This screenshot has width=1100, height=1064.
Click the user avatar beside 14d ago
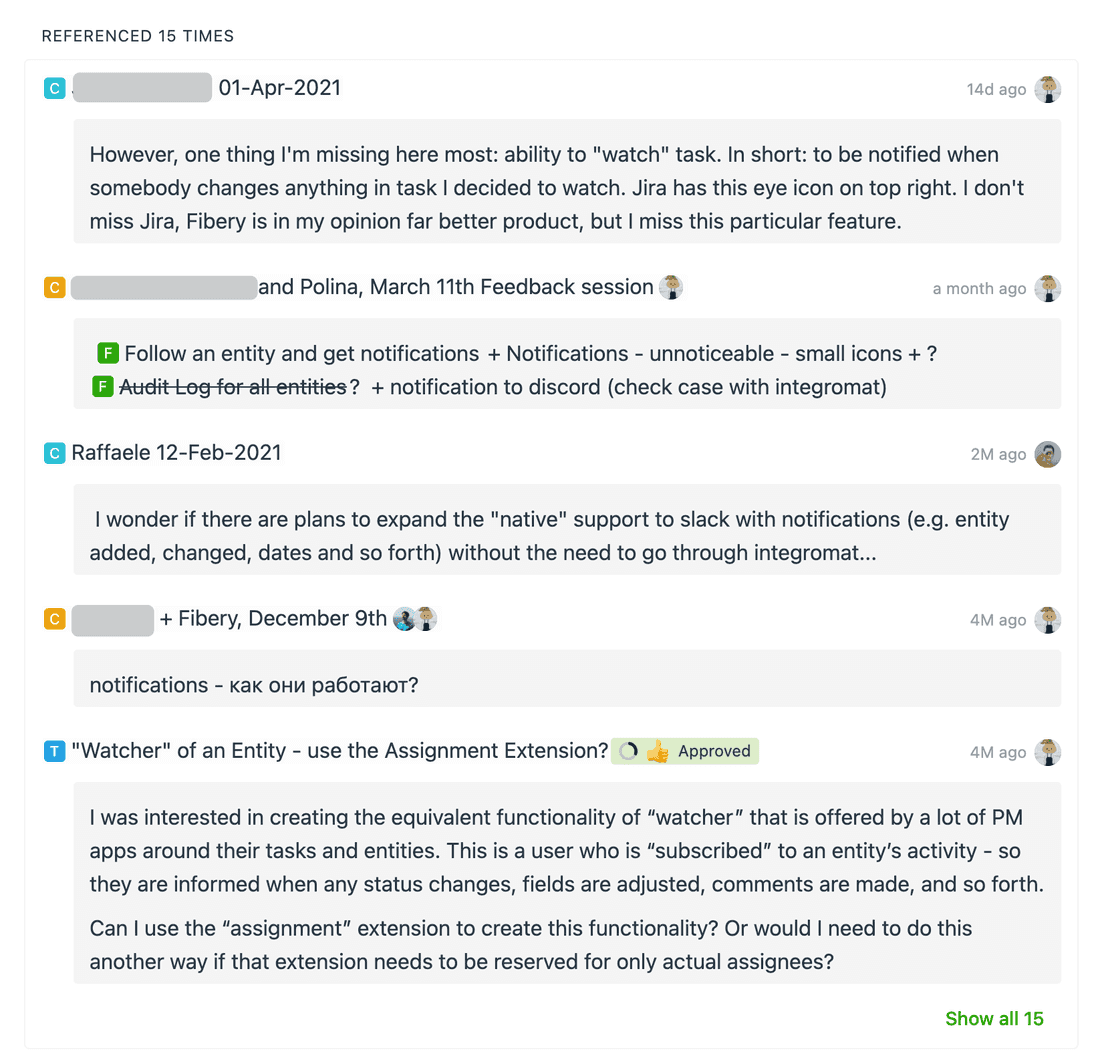(x=1047, y=88)
